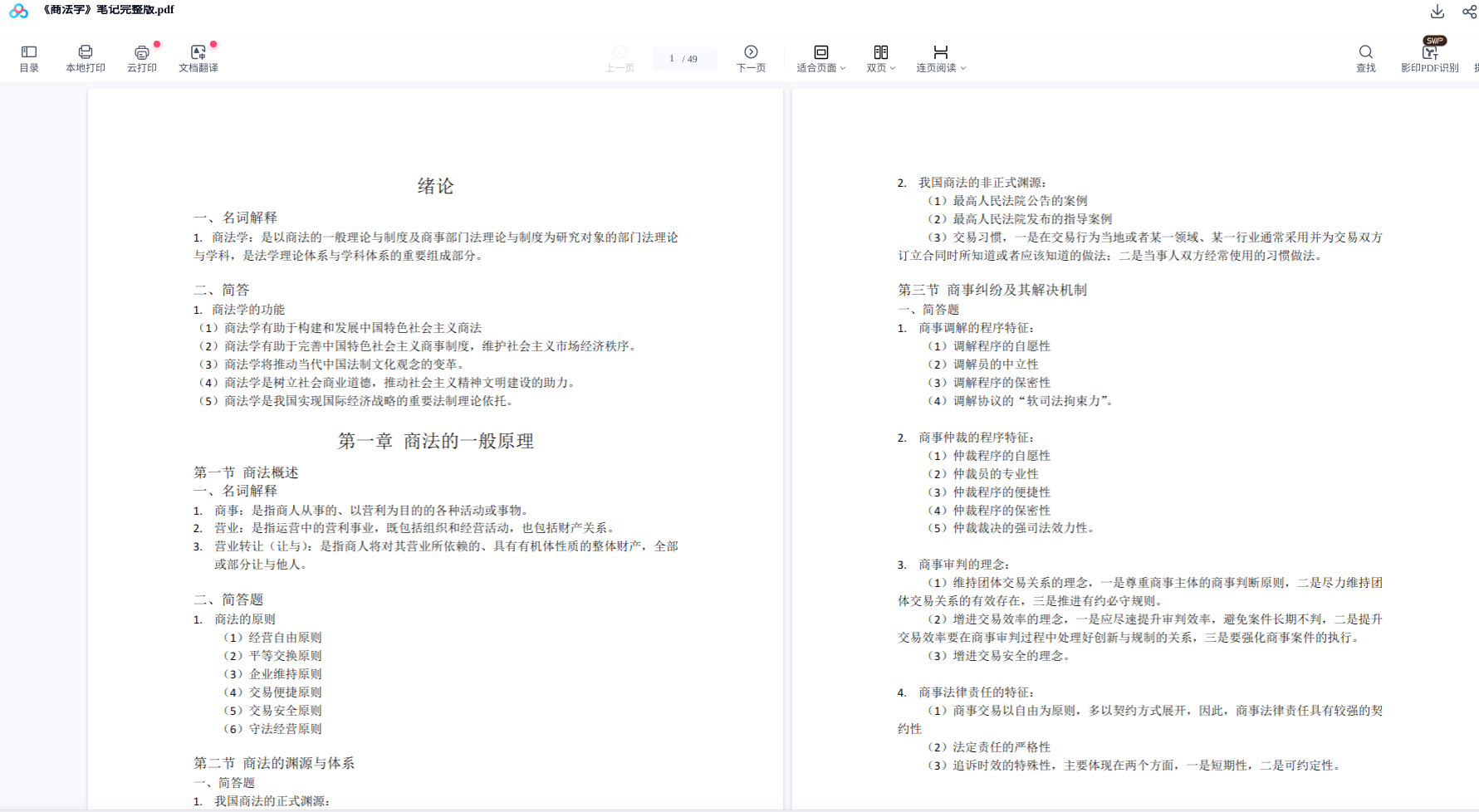The height and width of the screenshot is (812, 1479).
Task: Click the 第三节 商事纠纷及其解决机制 heading
Action: [992, 290]
